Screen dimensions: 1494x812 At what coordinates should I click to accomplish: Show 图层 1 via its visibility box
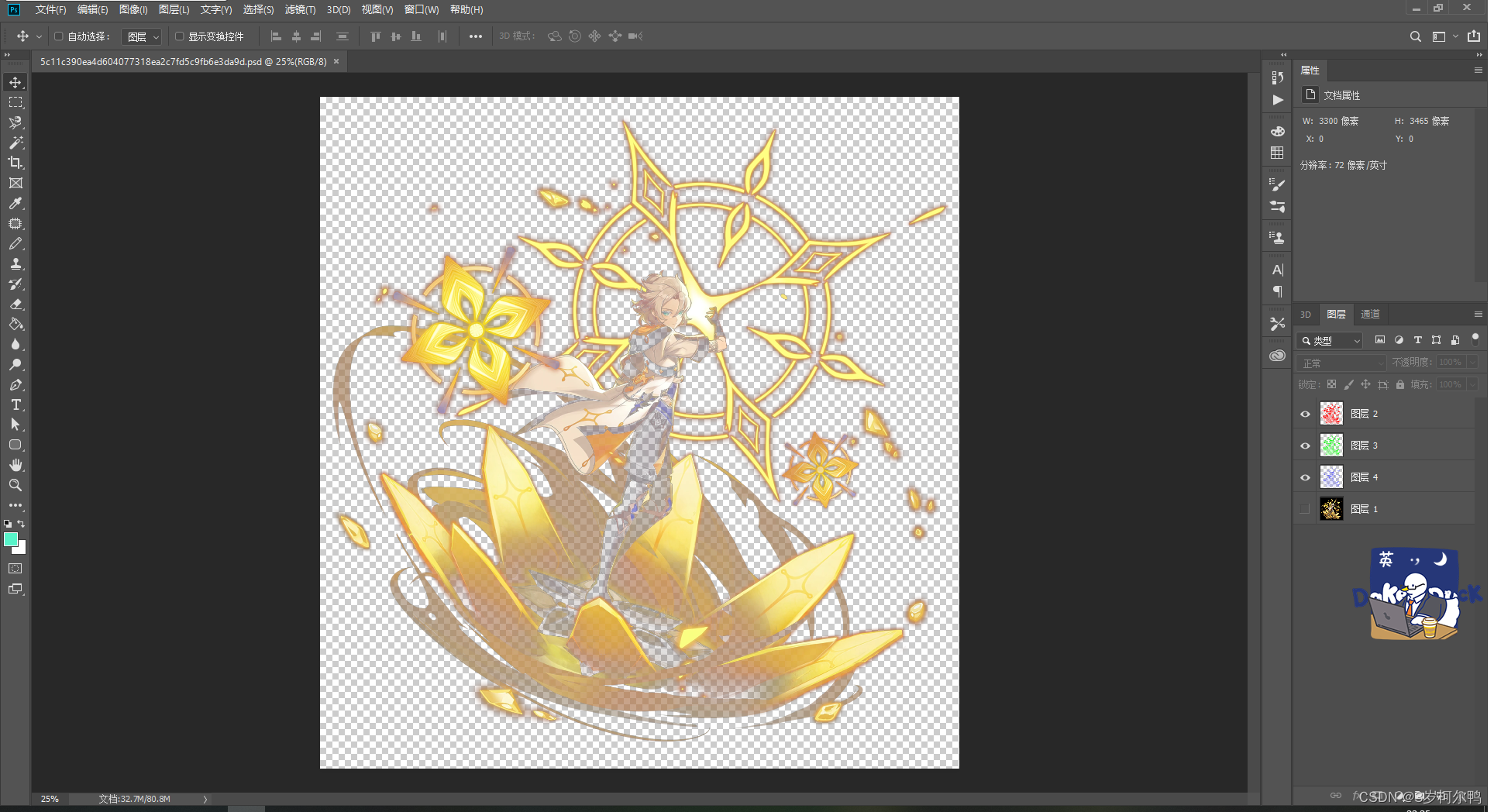coord(1305,509)
